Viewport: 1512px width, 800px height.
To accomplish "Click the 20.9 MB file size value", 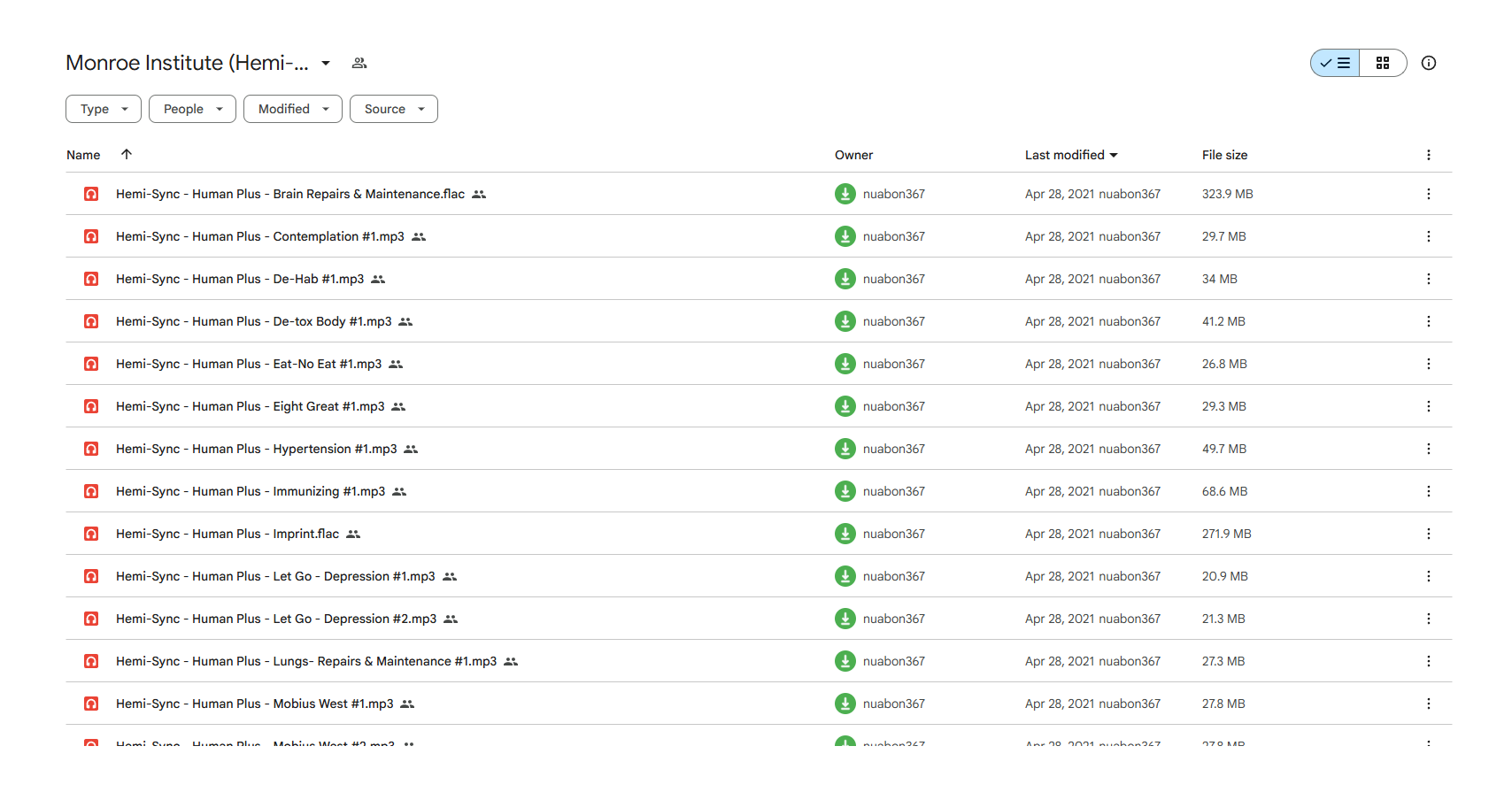I will [x=1224, y=576].
